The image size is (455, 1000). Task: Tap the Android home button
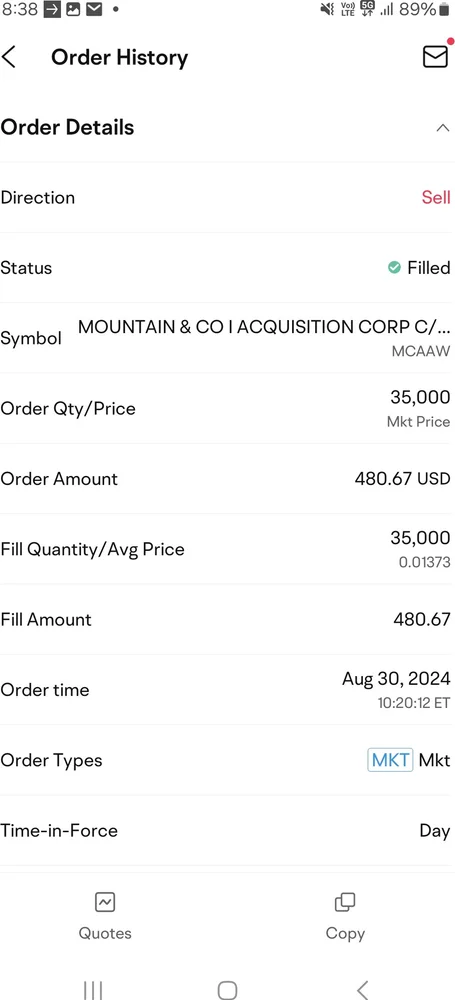[227, 990]
